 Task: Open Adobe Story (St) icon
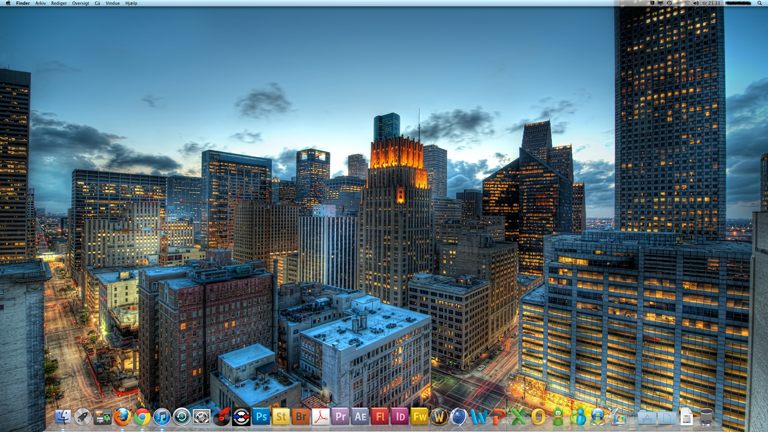pyautogui.click(x=281, y=417)
